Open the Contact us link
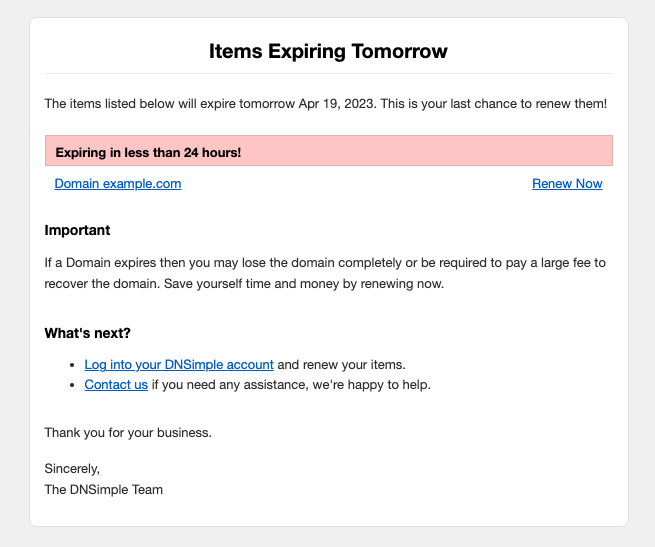Image resolution: width=655 pixels, height=547 pixels. coord(116,385)
